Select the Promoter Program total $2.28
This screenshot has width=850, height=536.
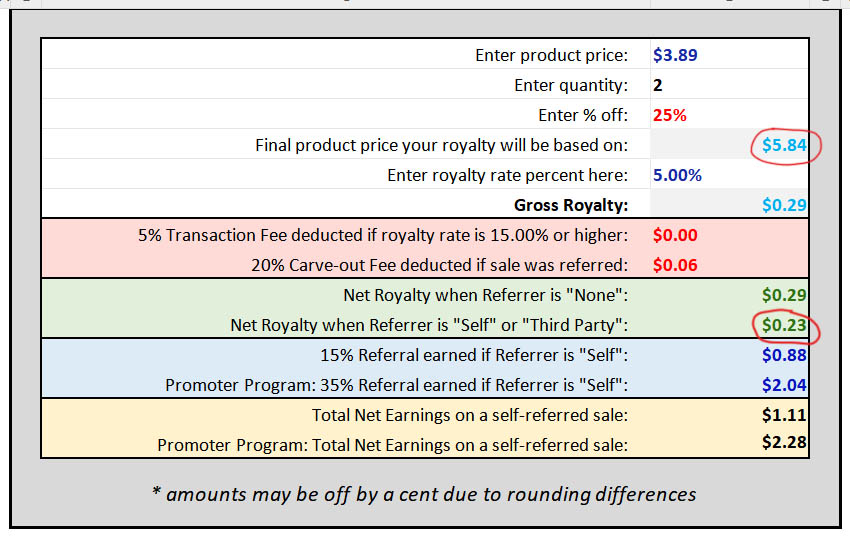pos(784,442)
